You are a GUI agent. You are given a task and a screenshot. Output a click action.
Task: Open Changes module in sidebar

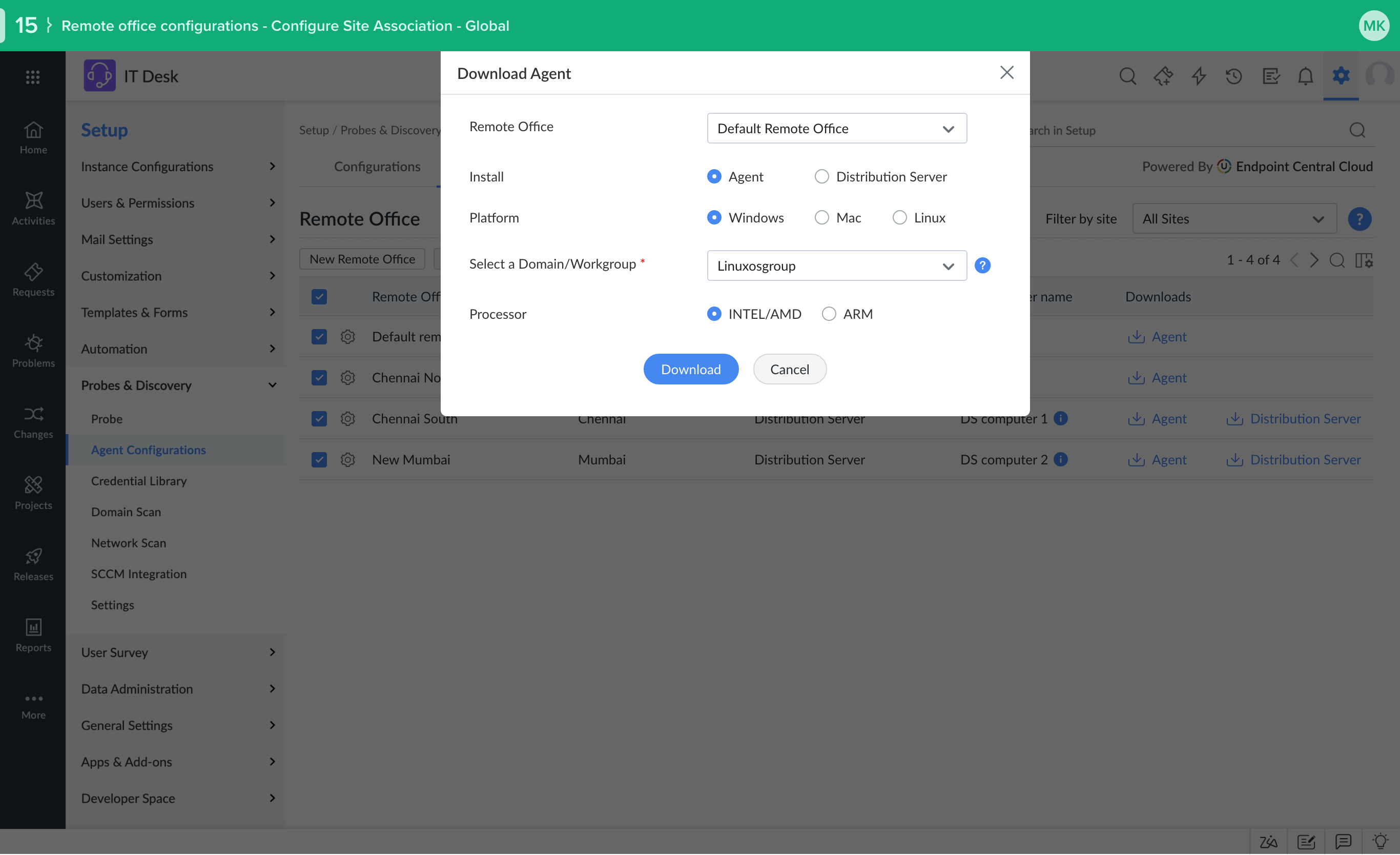pos(33,422)
